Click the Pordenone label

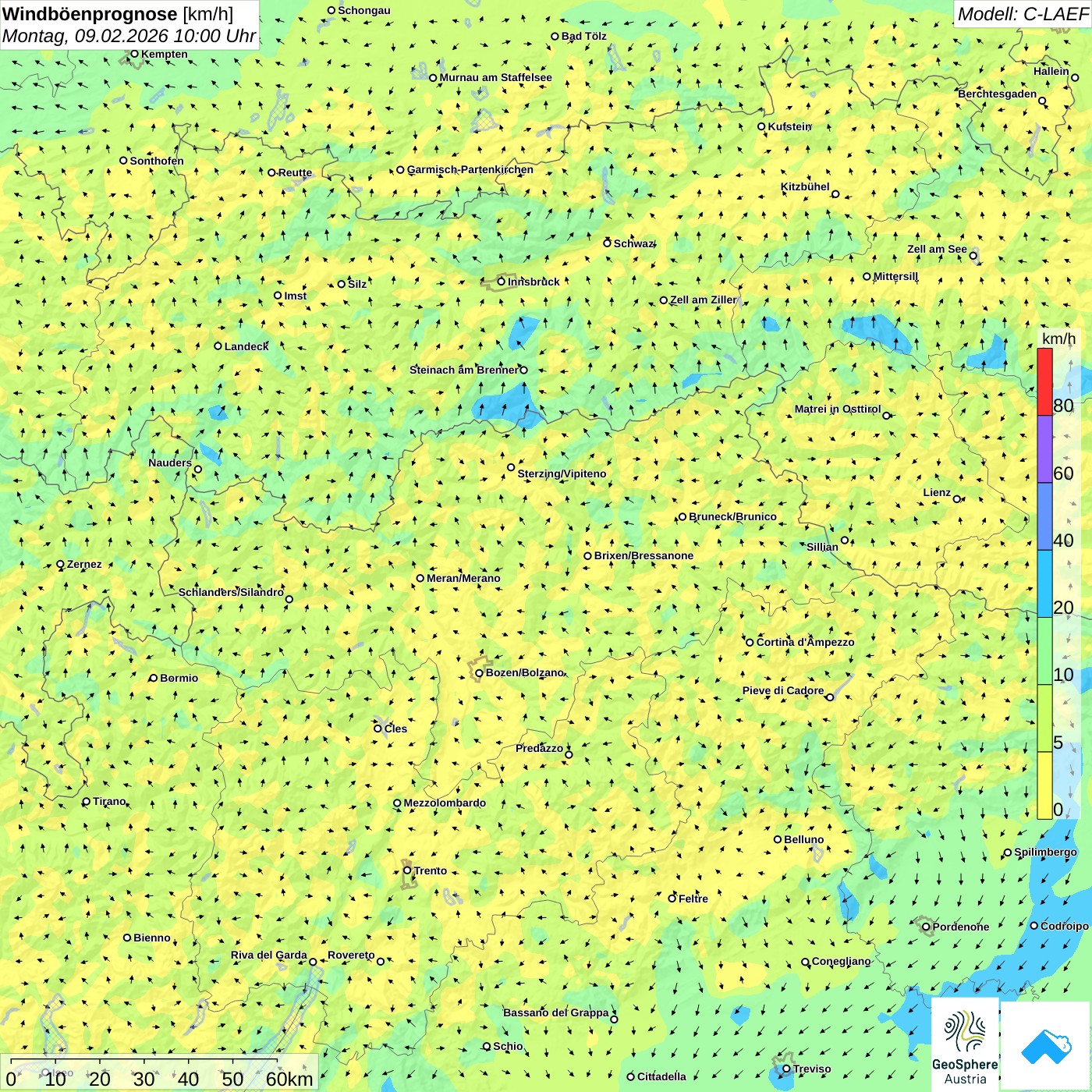960,927
